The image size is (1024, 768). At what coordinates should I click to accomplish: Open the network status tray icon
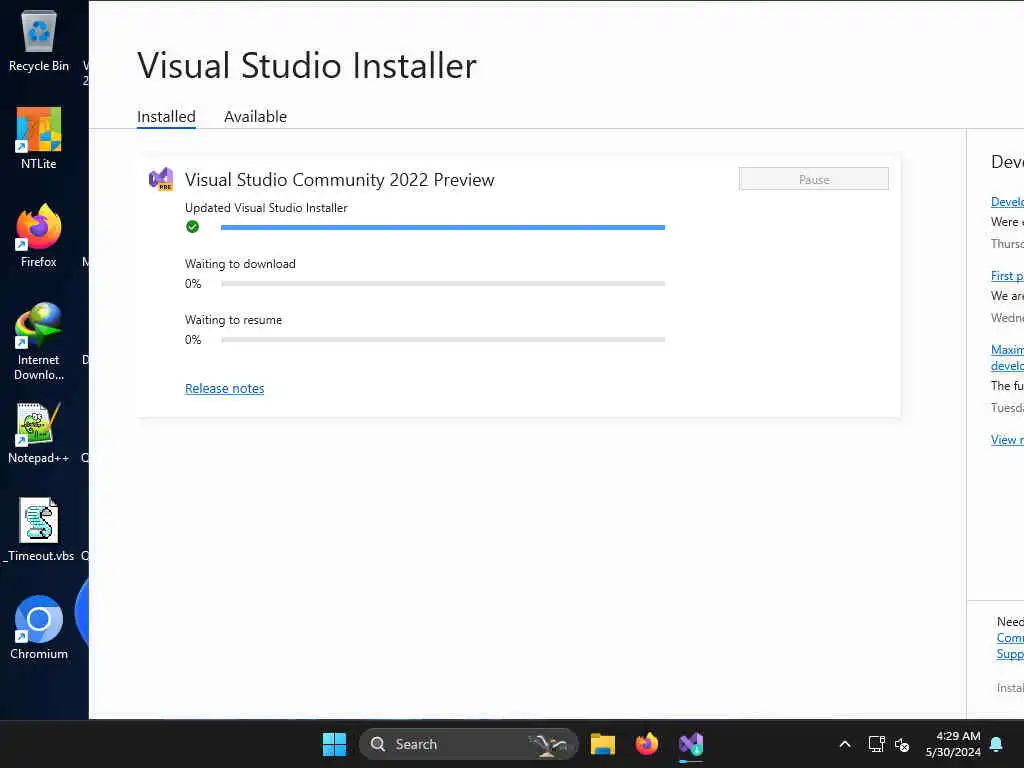coord(876,744)
